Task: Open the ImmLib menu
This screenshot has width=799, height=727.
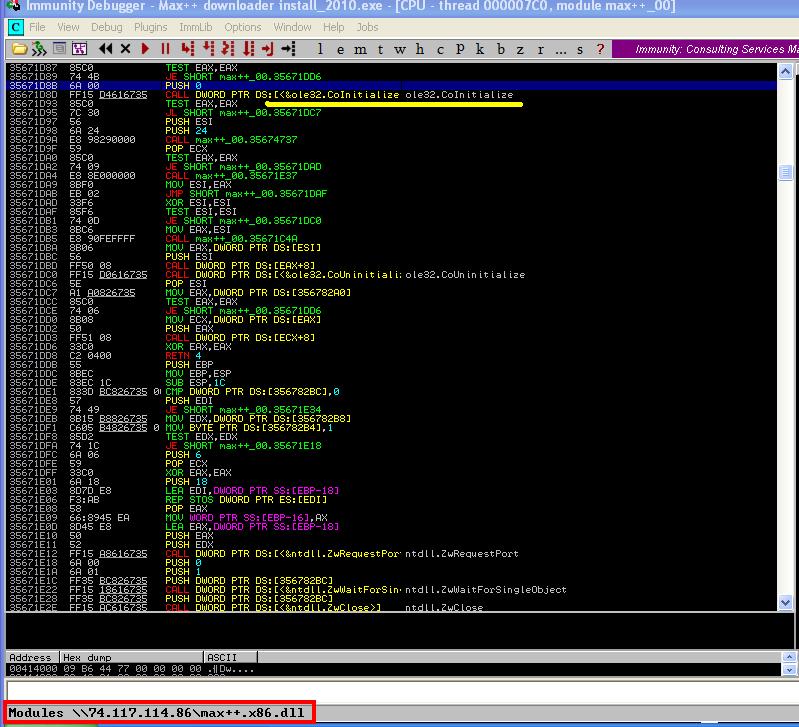Action: click(195, 27)
